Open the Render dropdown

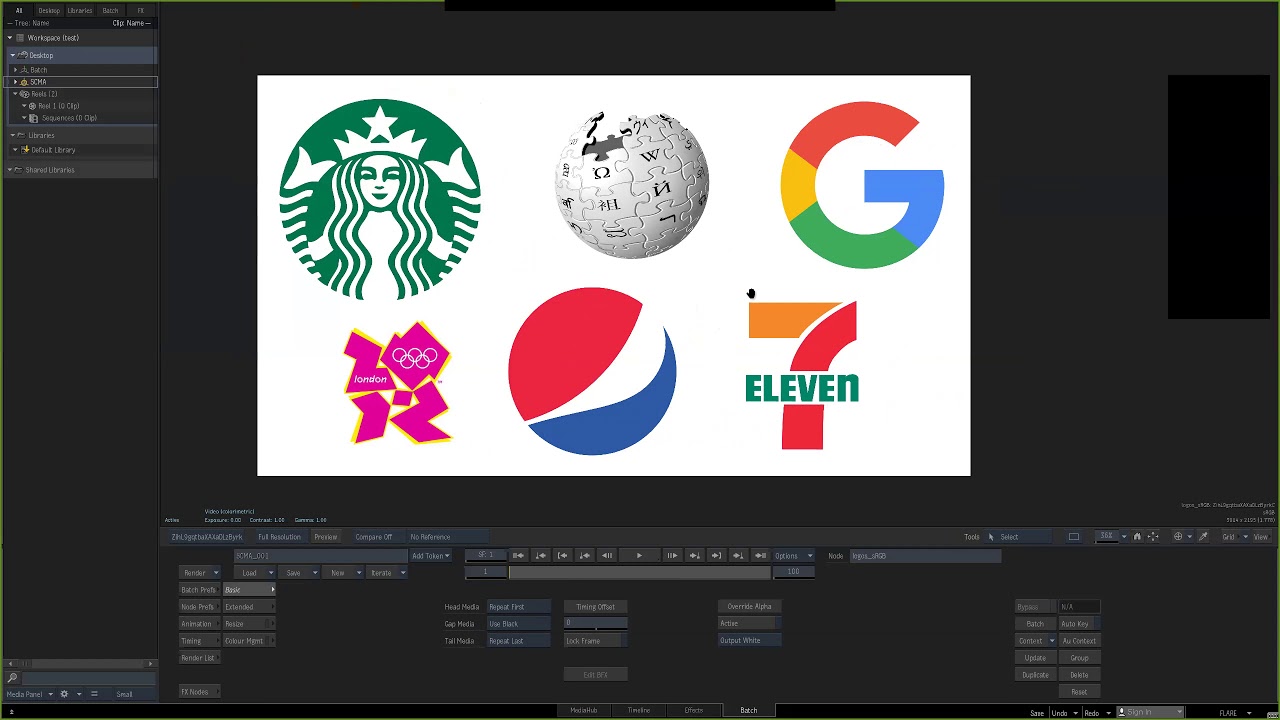pos(200,573)
